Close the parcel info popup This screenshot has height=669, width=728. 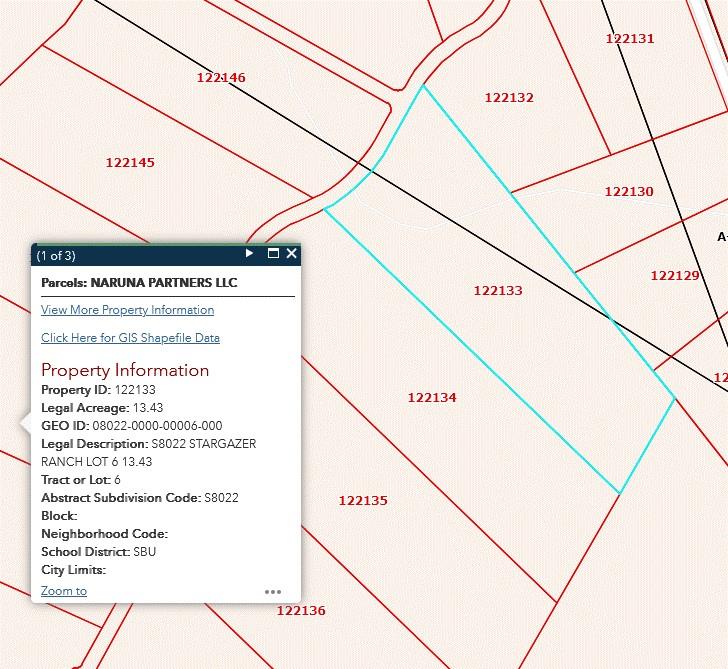(x=291, y=254)
